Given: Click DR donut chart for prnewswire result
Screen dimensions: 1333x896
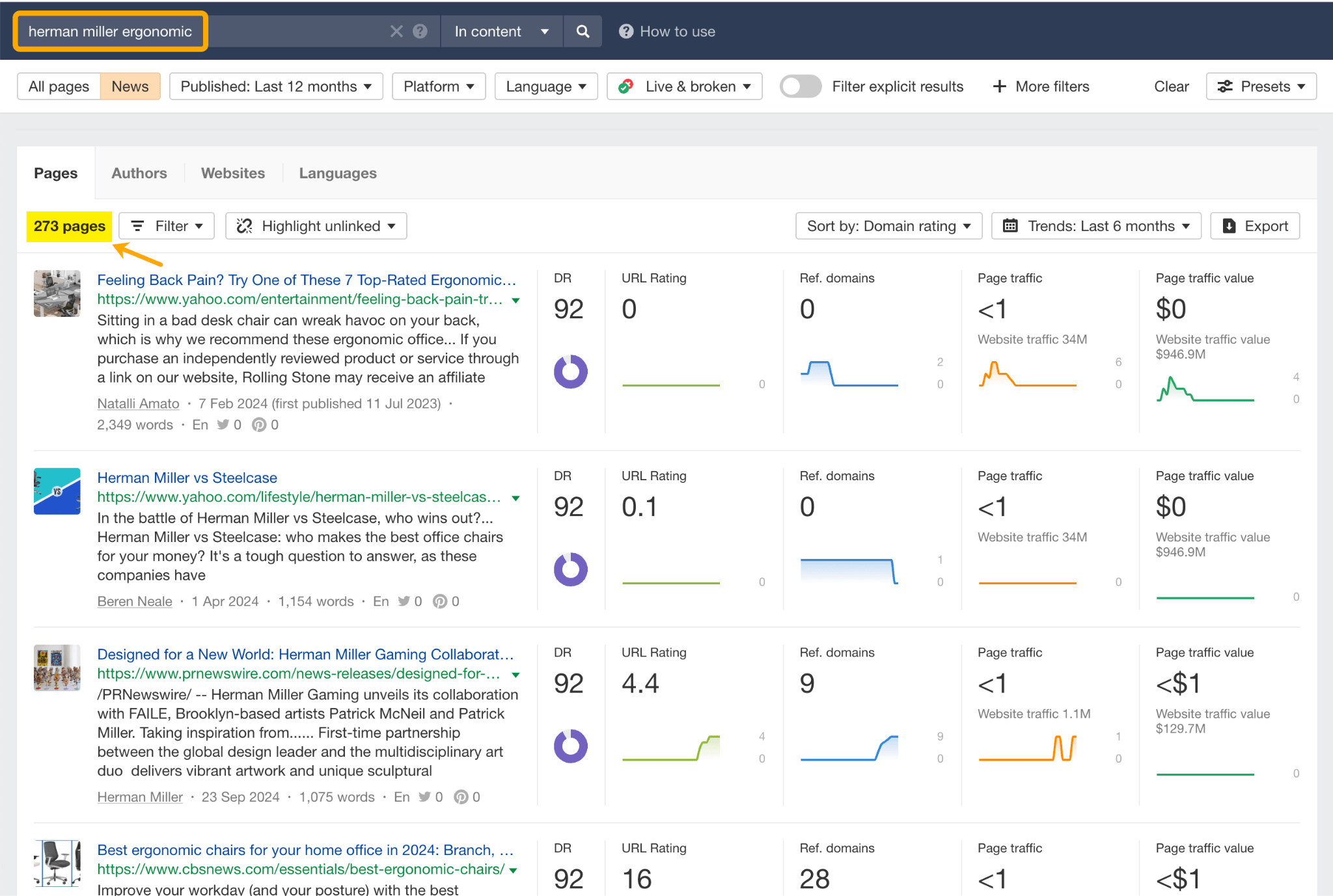Looking at the screenshot, I should pos(571,746).
